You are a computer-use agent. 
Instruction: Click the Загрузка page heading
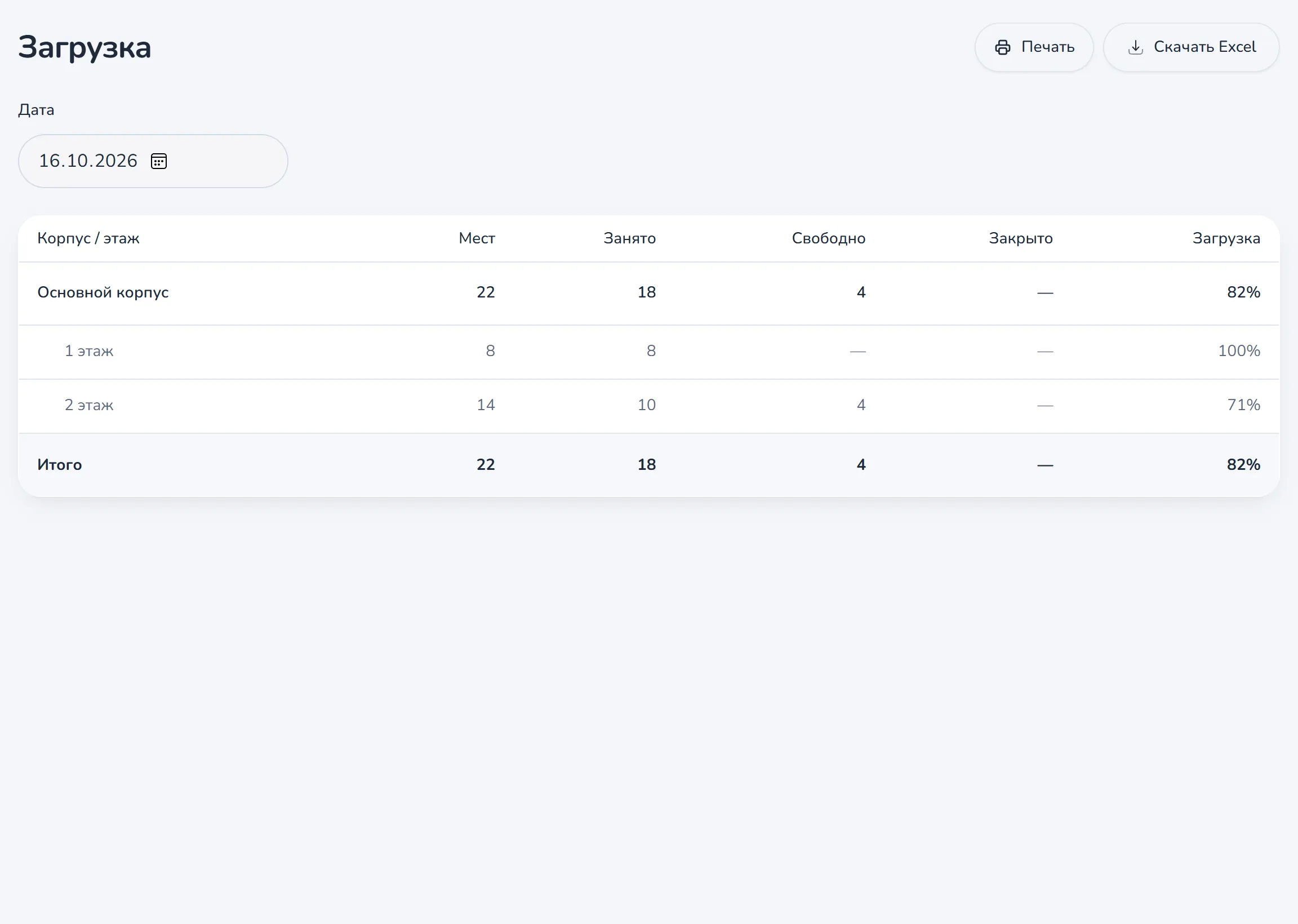(85, 48)
